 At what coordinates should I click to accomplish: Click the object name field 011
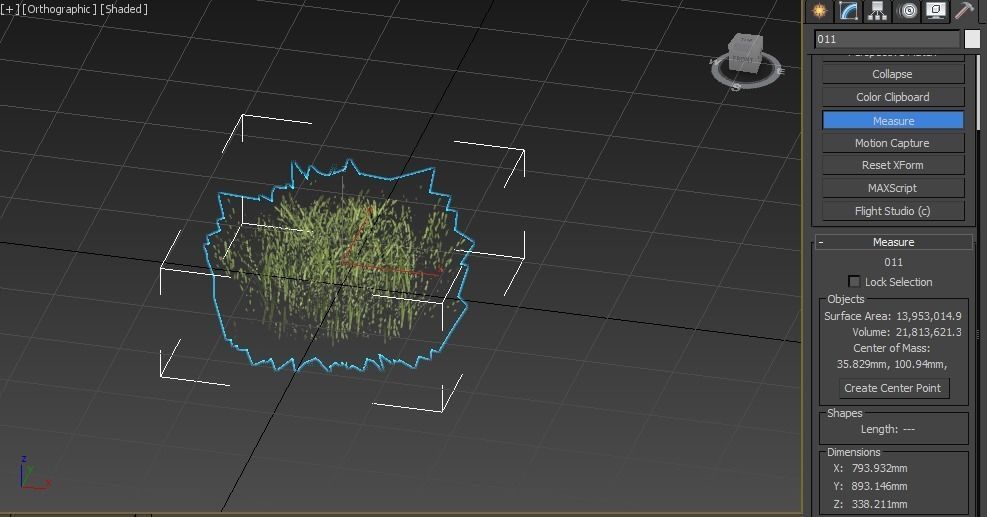887,39
